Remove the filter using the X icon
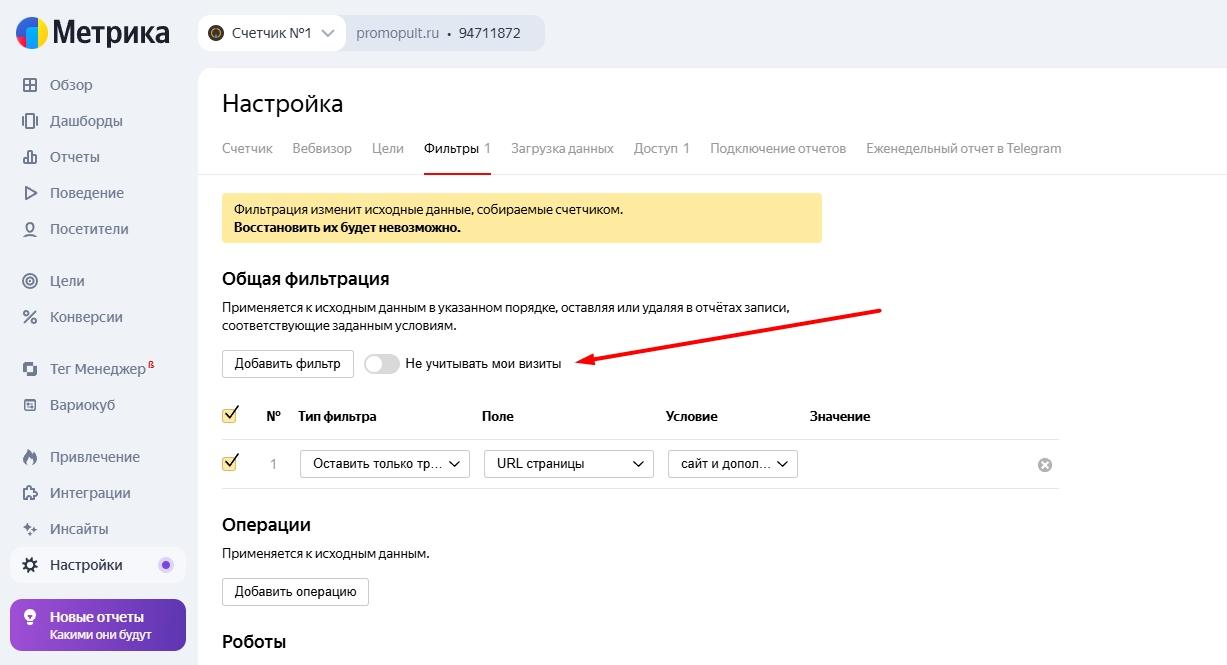 pyautogui.click(x=1045, y=463)
